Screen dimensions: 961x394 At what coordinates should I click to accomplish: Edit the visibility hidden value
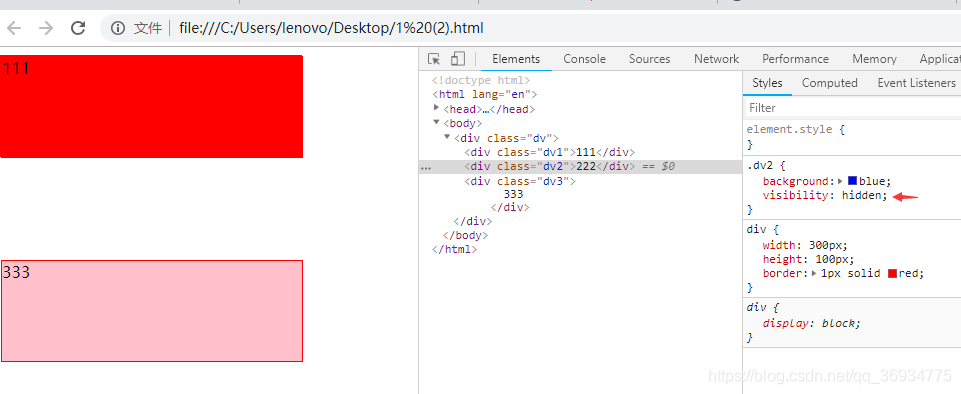click(862, 195)
